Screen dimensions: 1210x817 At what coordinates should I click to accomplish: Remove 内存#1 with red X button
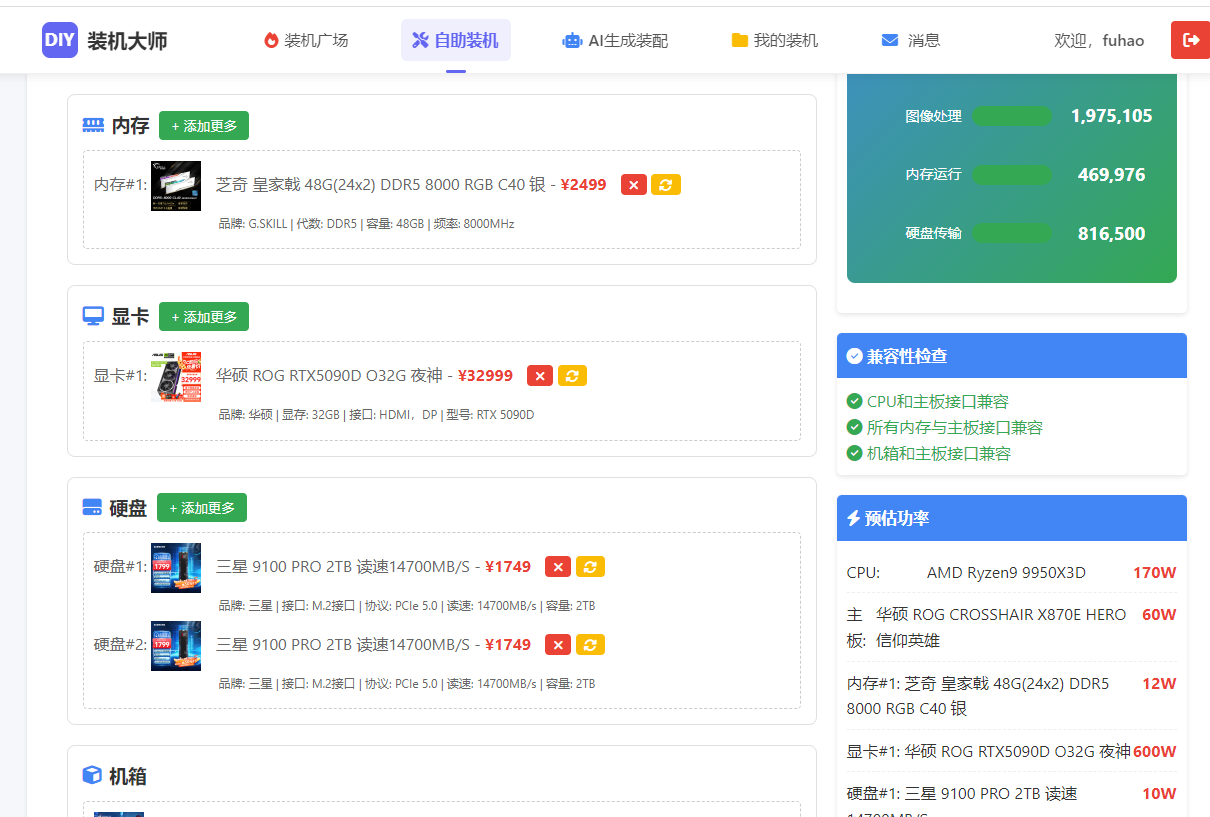coord(634,185)
